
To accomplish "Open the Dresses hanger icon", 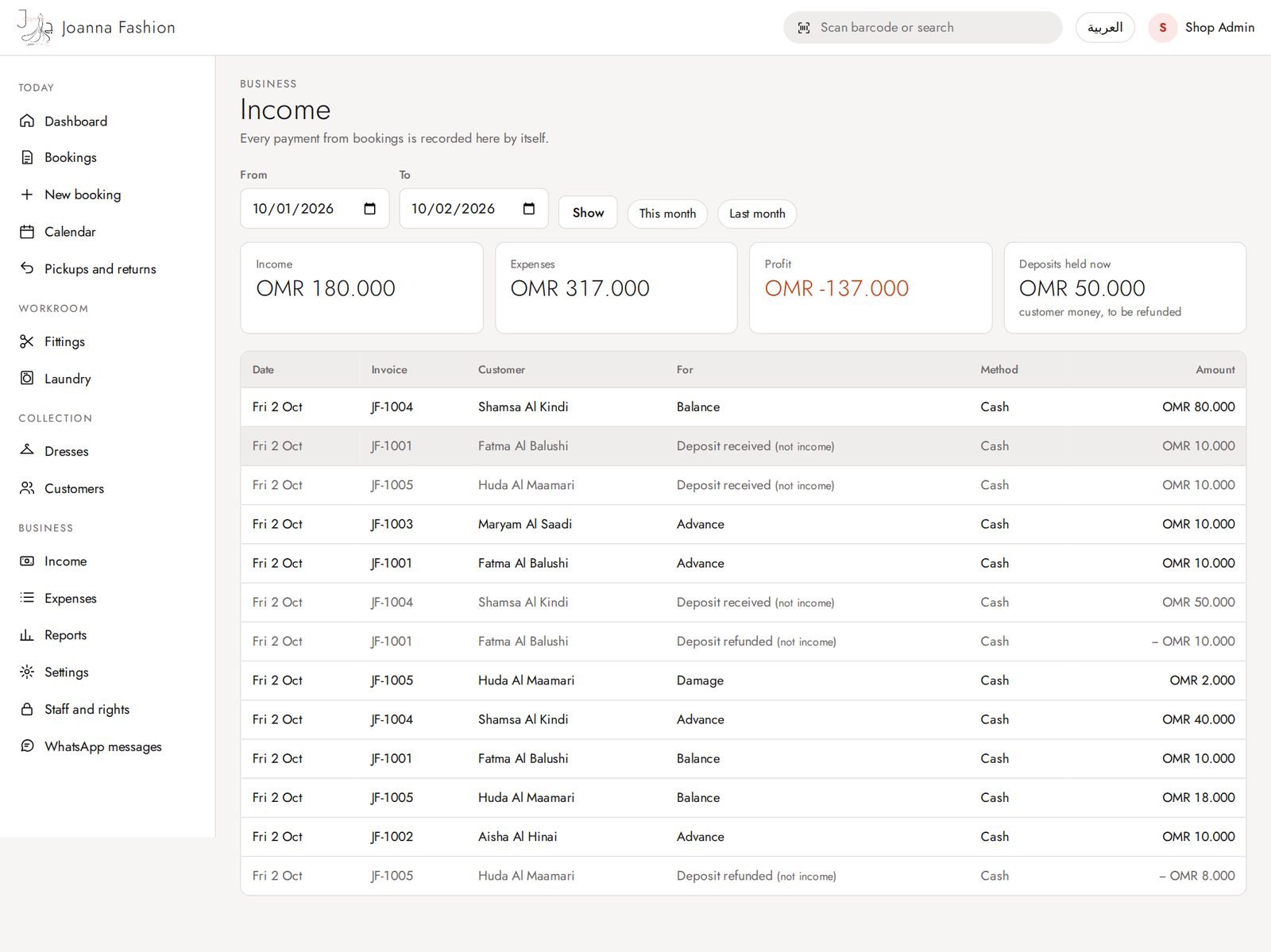I will 27,450.
